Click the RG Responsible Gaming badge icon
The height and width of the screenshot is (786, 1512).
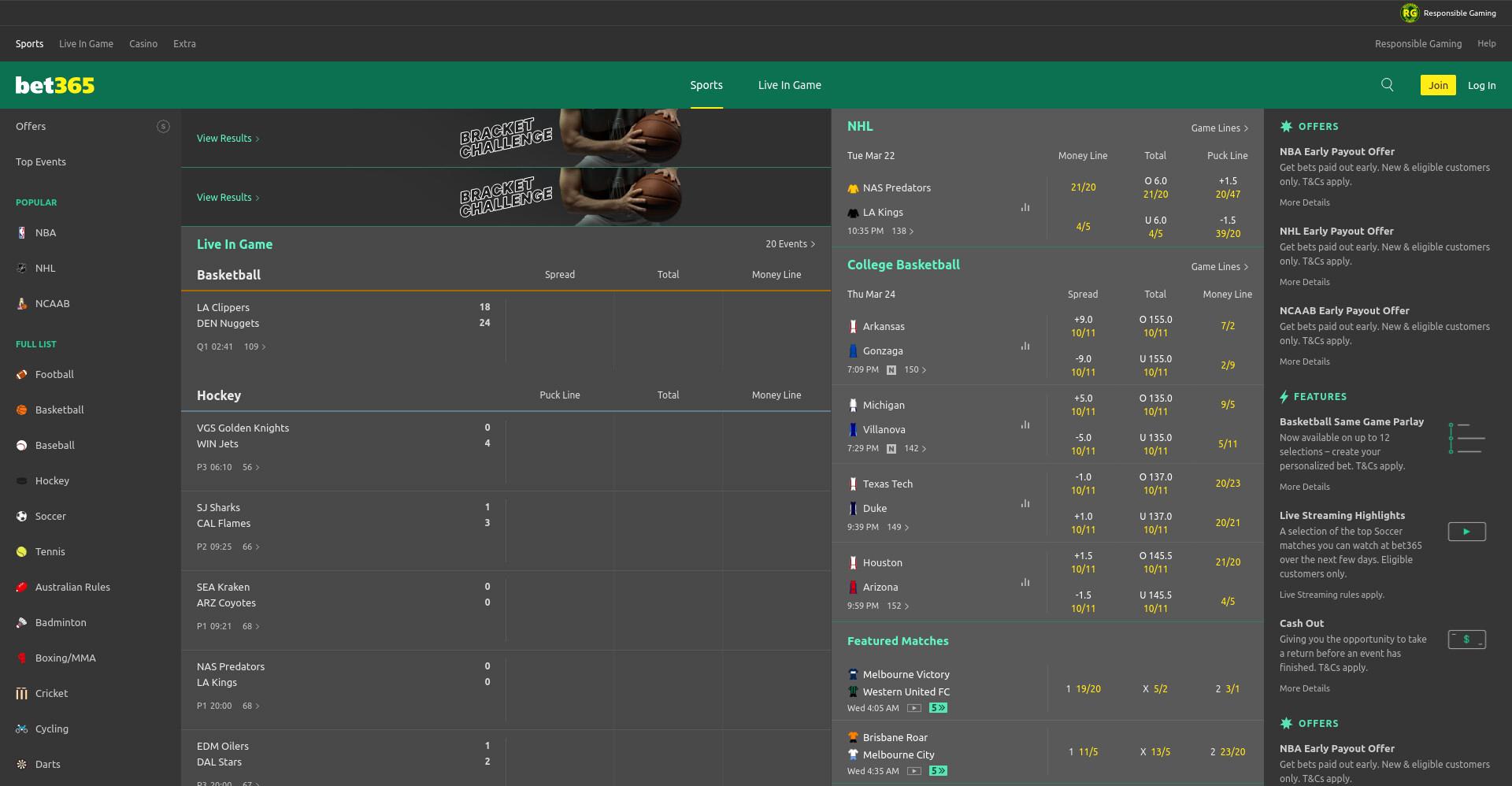coord(1409,13)
